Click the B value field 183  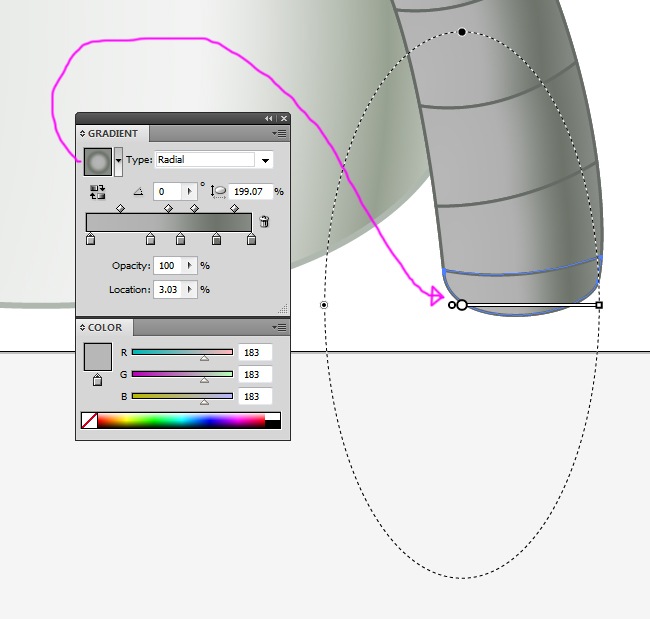[255, 396]
